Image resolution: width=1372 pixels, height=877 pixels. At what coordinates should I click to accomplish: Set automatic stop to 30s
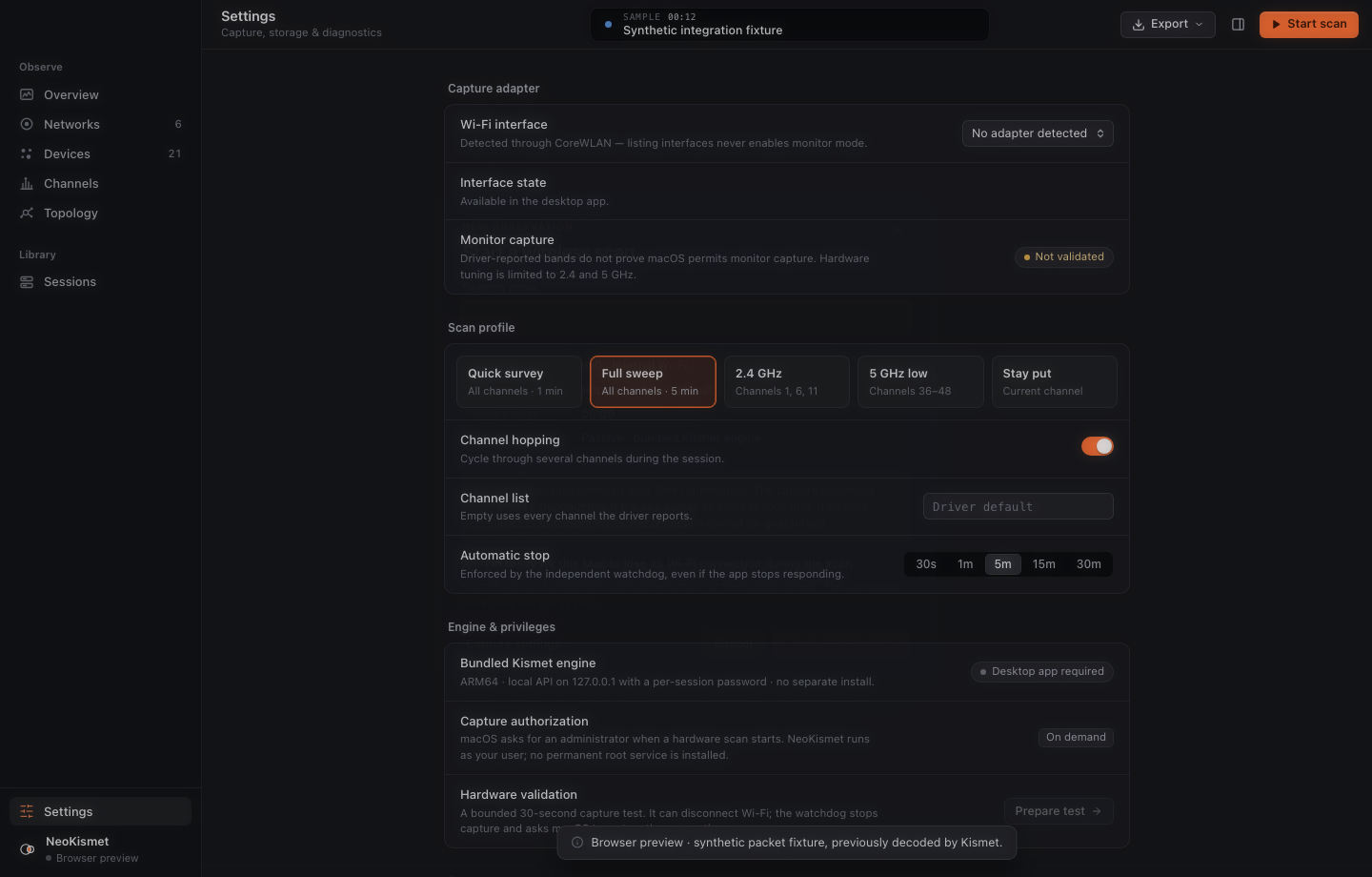click(926, 564)
